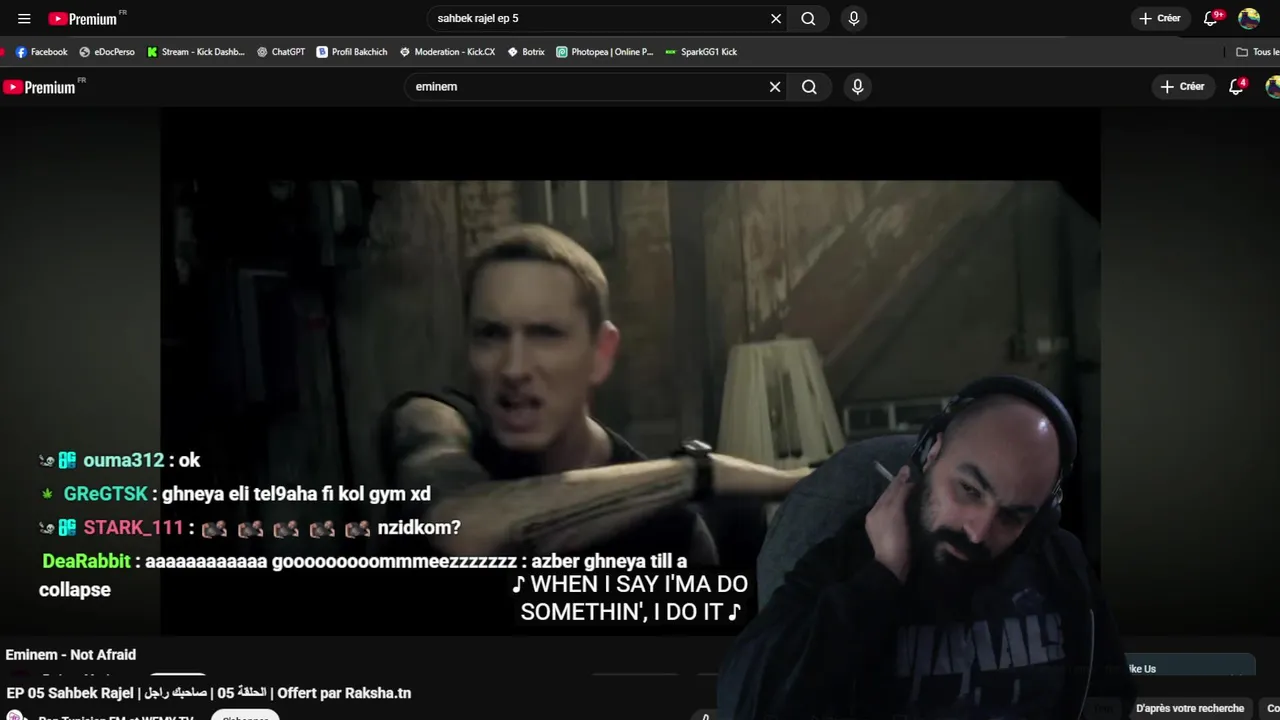
Task: Click Créer button beside the 9+ notification bell
Action: 1160,18
